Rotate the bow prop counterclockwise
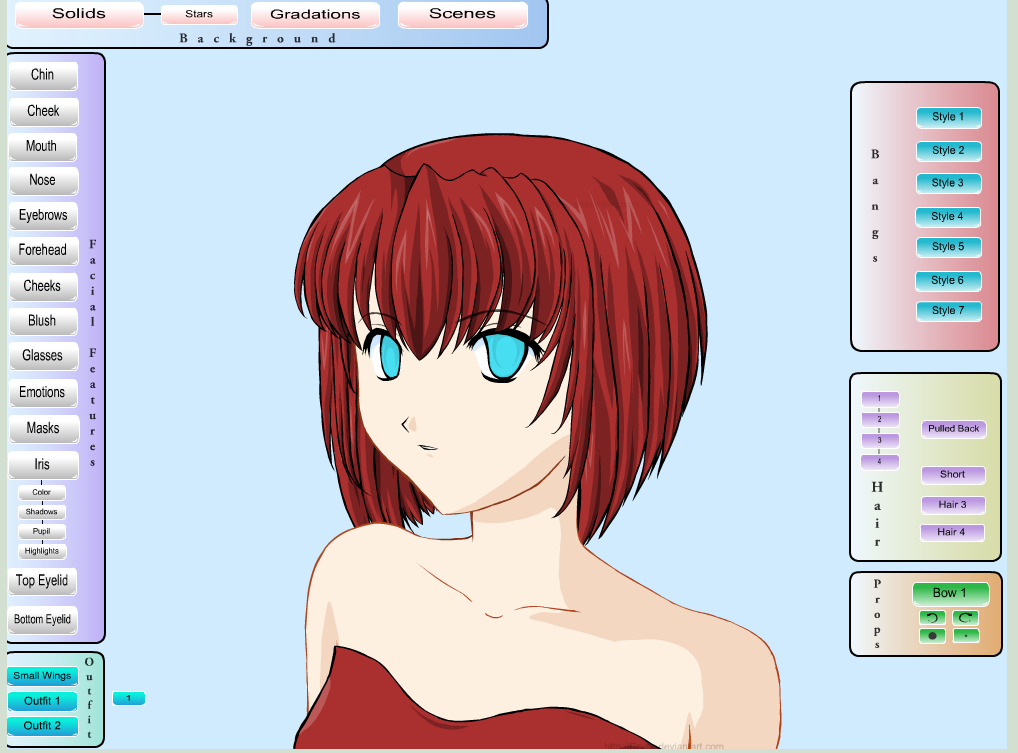 932,618
